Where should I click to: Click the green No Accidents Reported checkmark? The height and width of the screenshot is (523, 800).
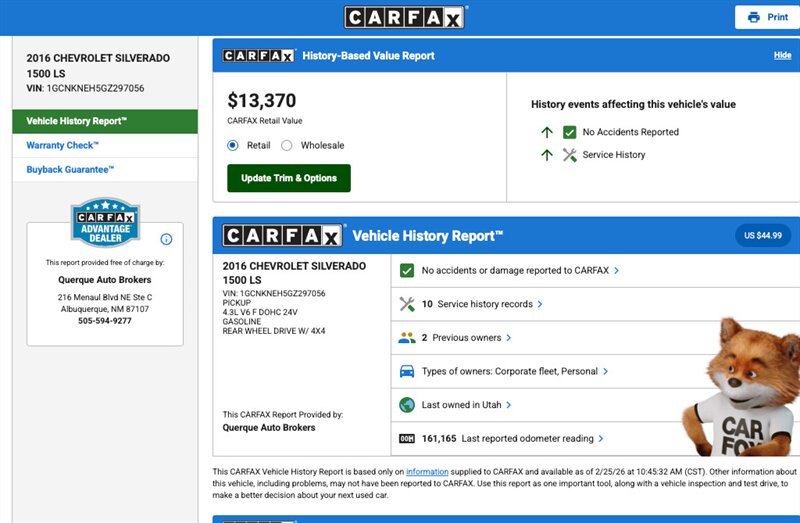click(570, 132)
